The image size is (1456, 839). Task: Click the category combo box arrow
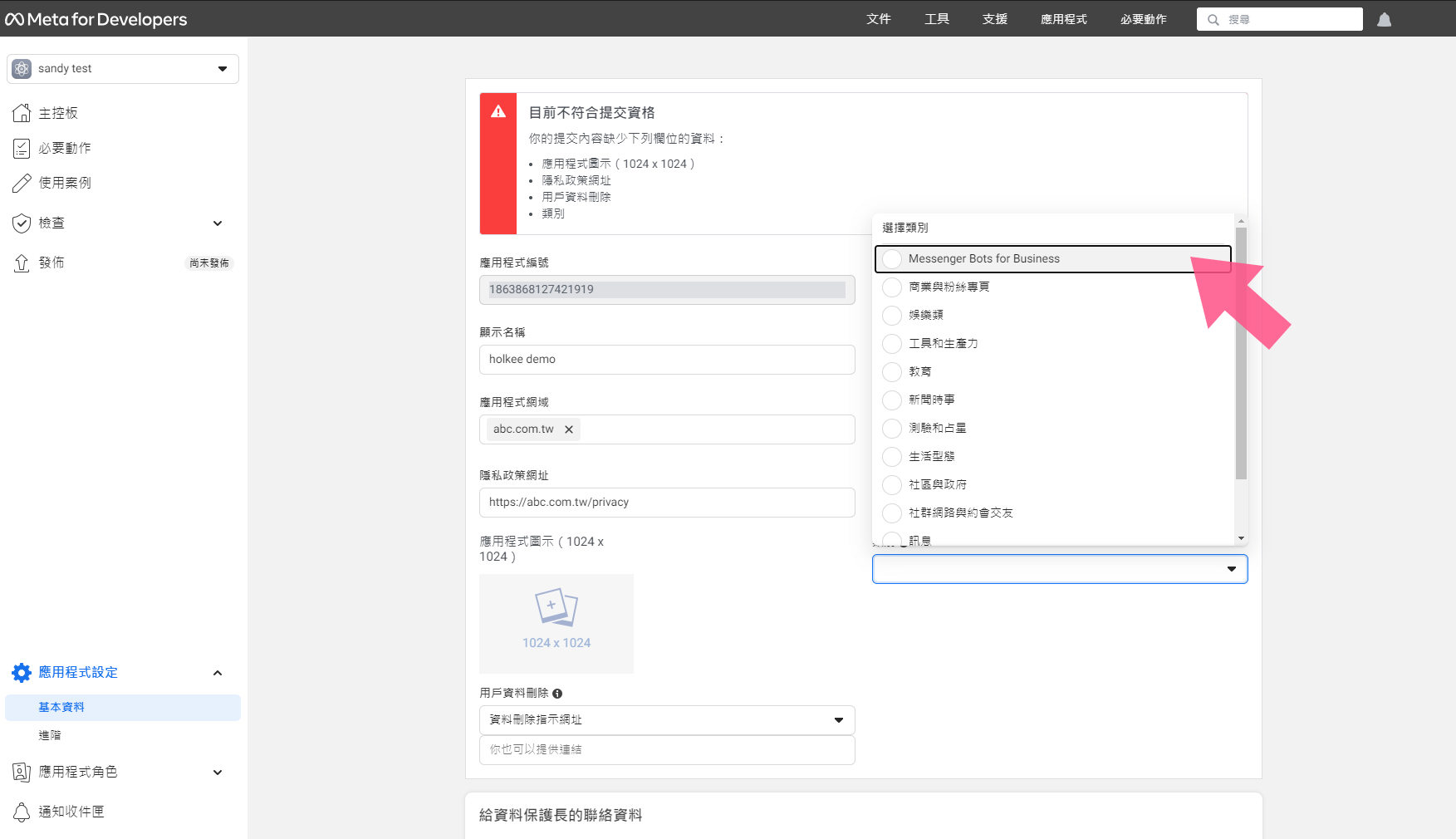coord(1232,569)
